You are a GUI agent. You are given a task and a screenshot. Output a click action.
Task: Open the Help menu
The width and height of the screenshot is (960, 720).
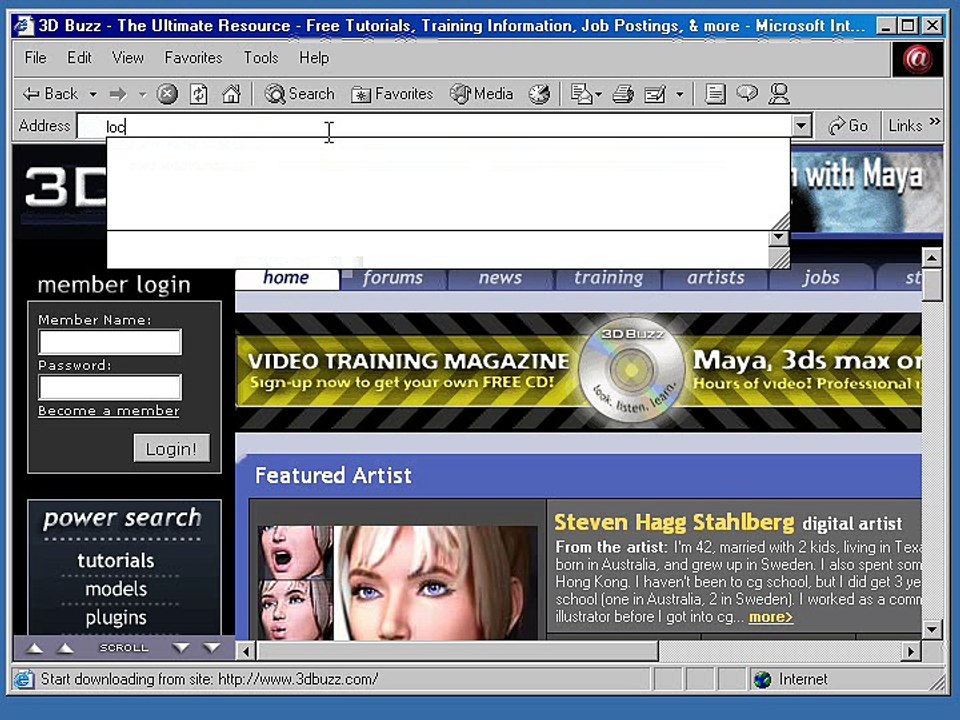[314, 58]
